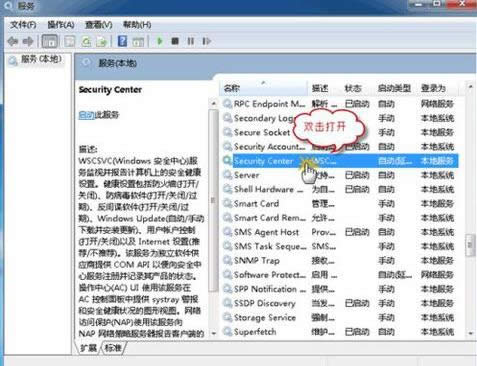
Task: Click the Back arrow toolbar icon
Action: point(13,42)
